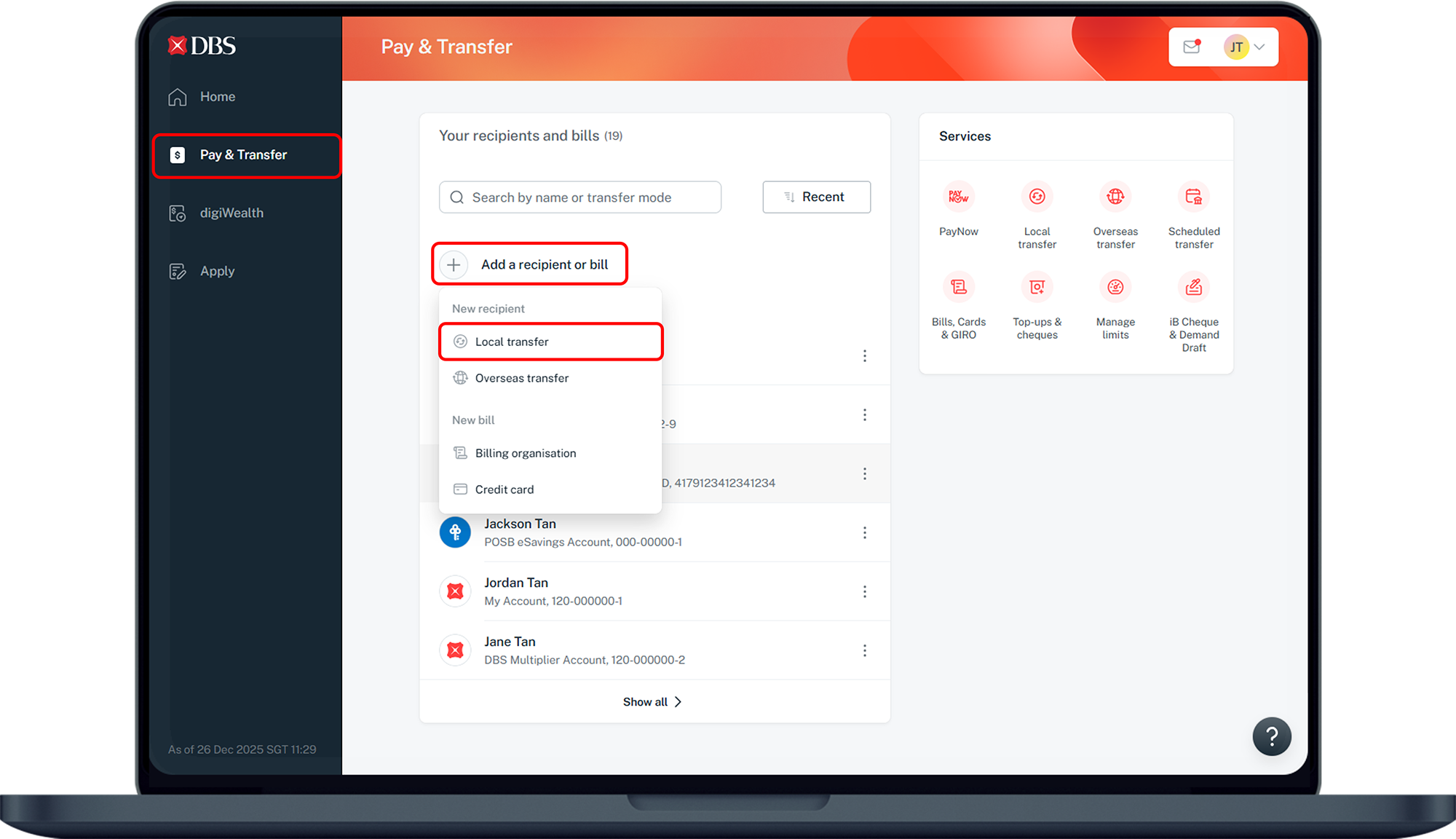Click the Apply form icon
The height and width of the screenshot is (839, 1456).
pos(178,272)
